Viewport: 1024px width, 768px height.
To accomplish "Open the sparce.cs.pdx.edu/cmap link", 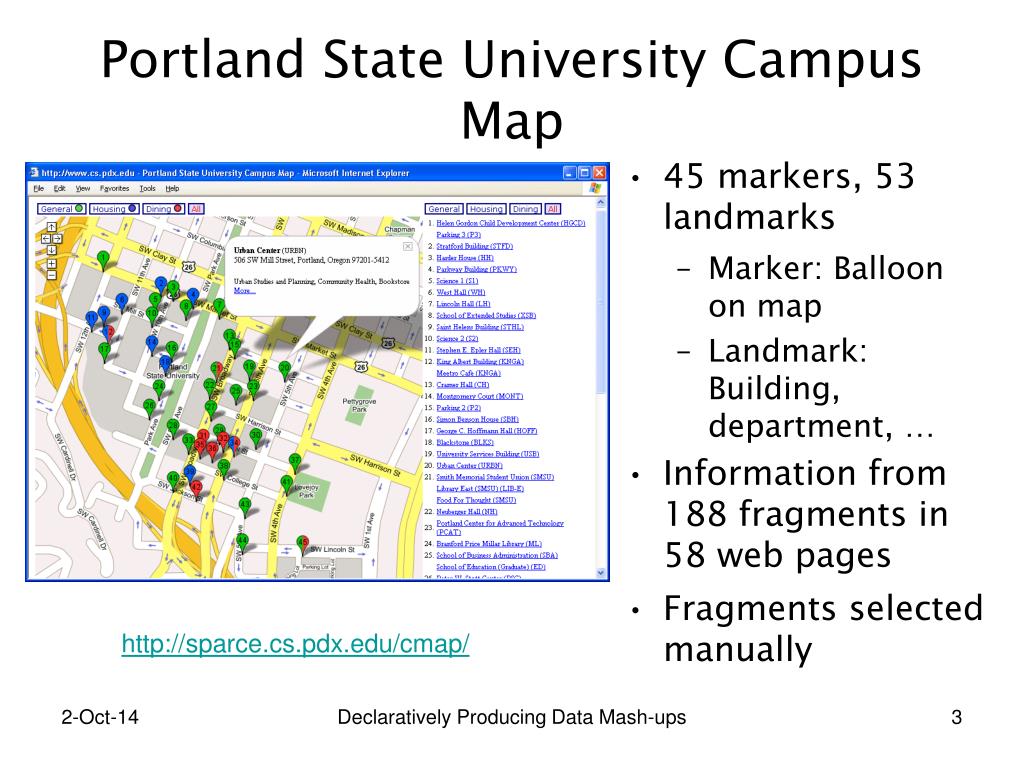I will pos(295,644).
